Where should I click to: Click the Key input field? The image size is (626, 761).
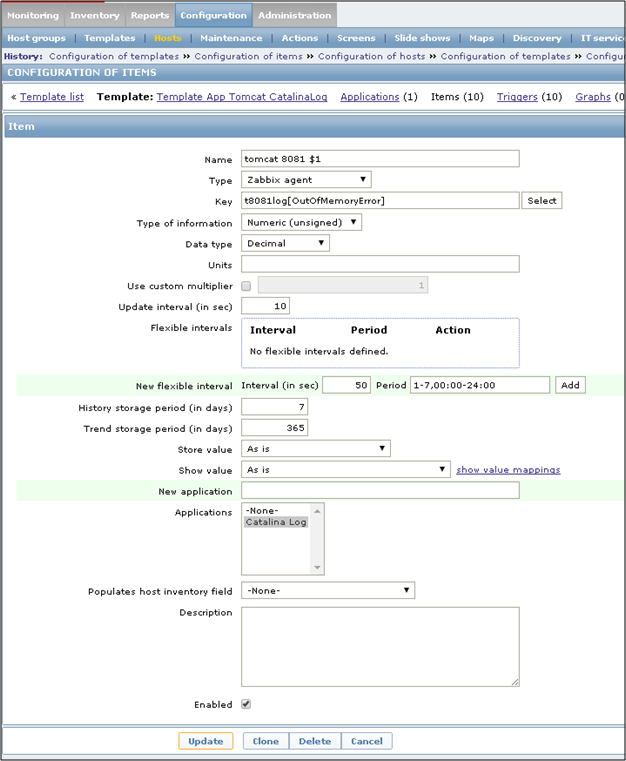click(x=380, y=200)
